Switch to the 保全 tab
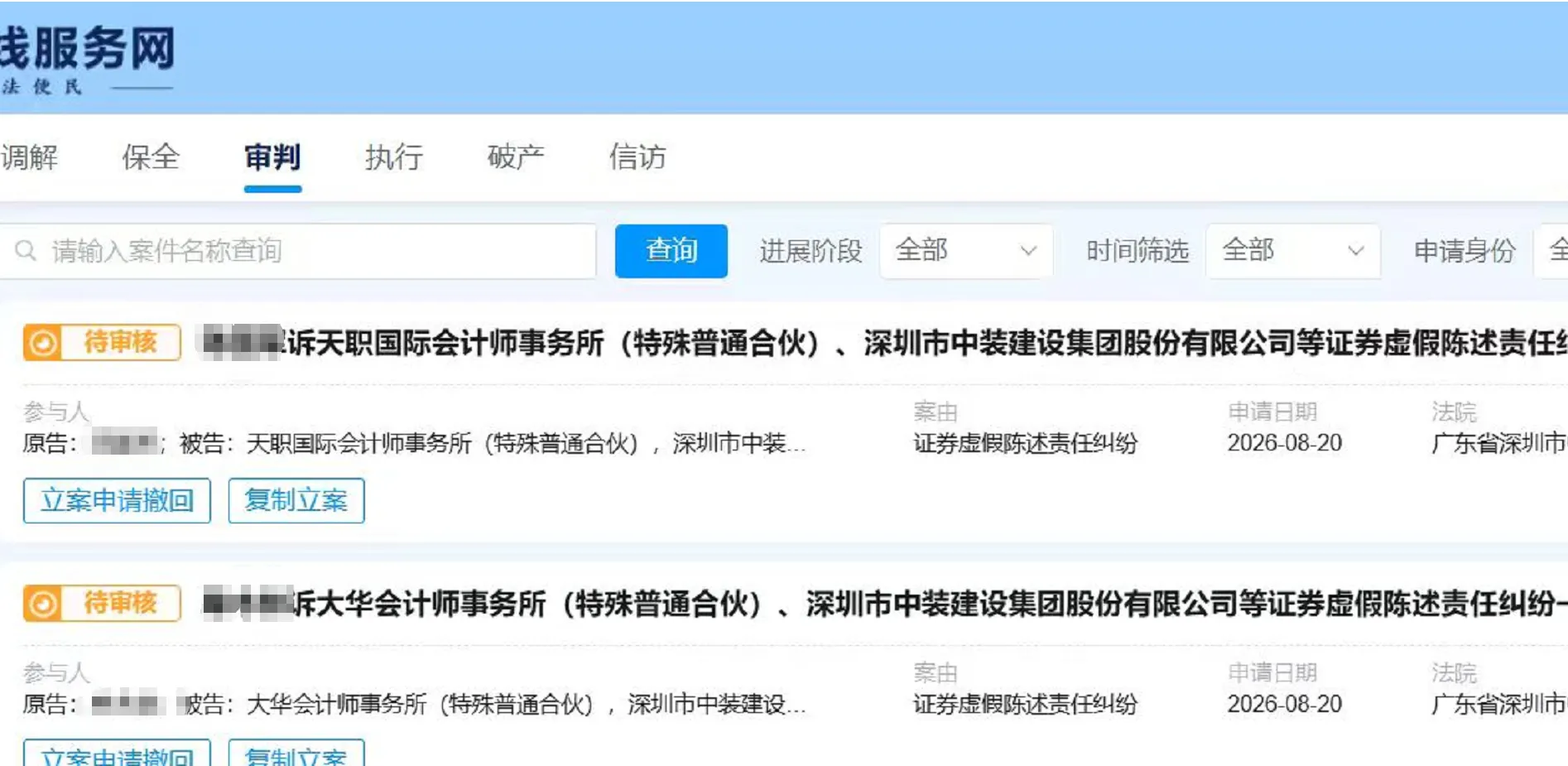 click(x=151, y=157)
